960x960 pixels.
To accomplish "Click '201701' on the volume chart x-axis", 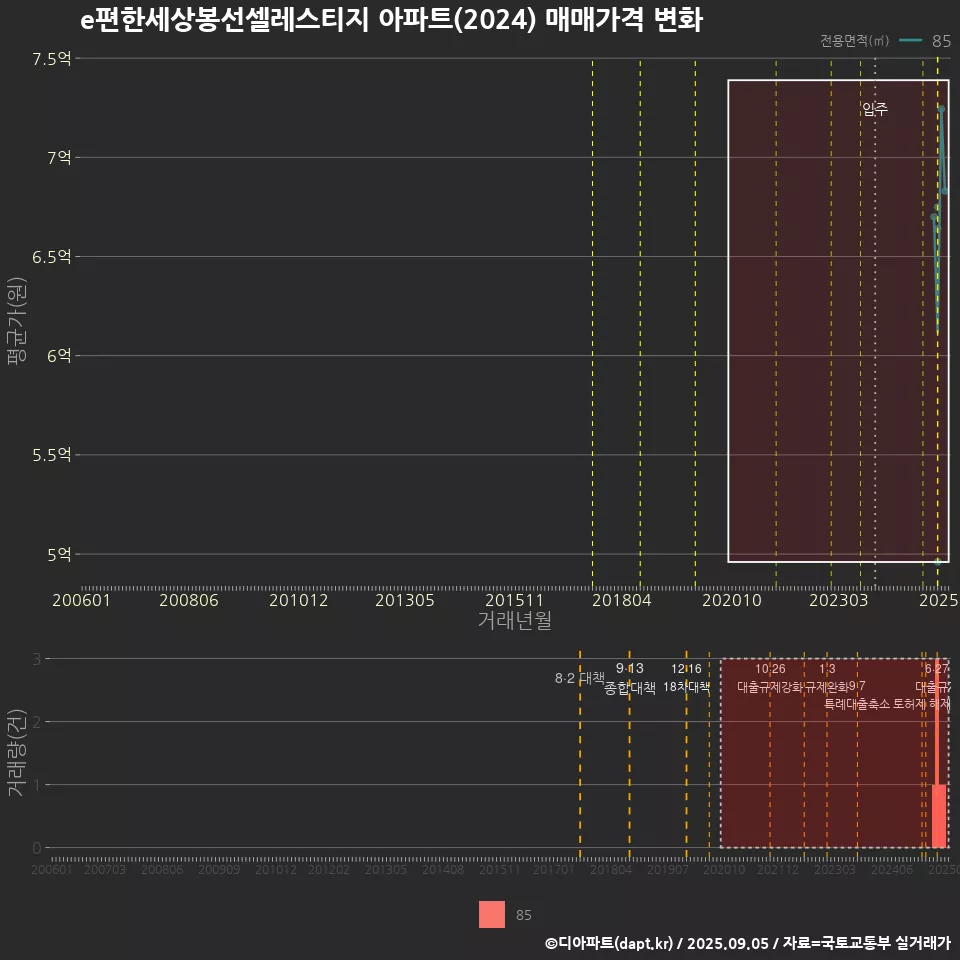I will (553, 869).
